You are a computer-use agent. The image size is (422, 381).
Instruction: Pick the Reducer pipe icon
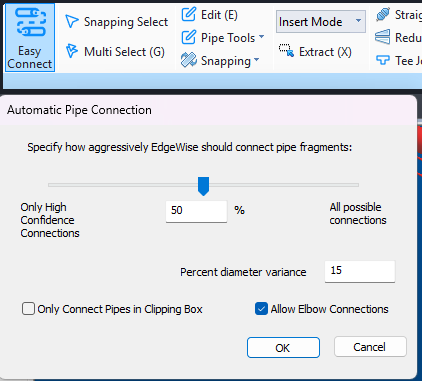click(x=382, y=37)
